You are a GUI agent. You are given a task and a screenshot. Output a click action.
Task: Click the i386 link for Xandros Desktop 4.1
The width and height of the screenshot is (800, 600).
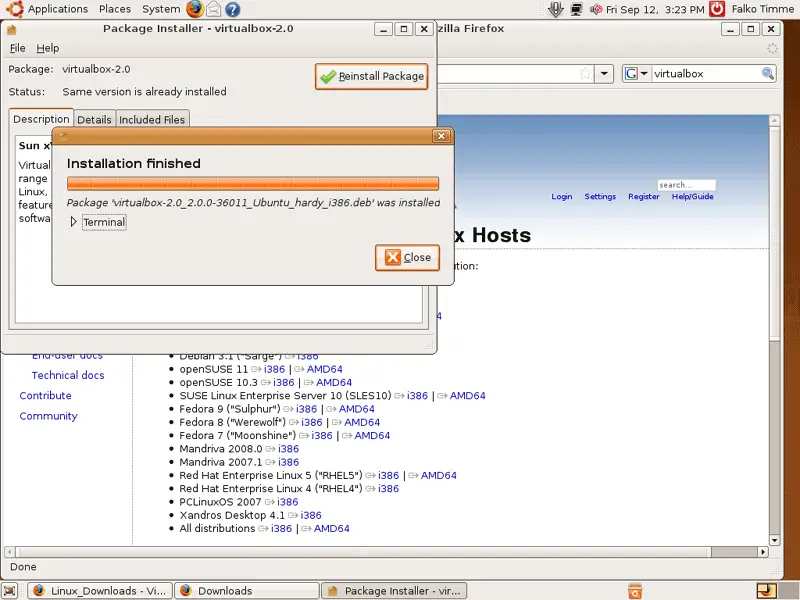pyautogui.click(x=311, y=515)
